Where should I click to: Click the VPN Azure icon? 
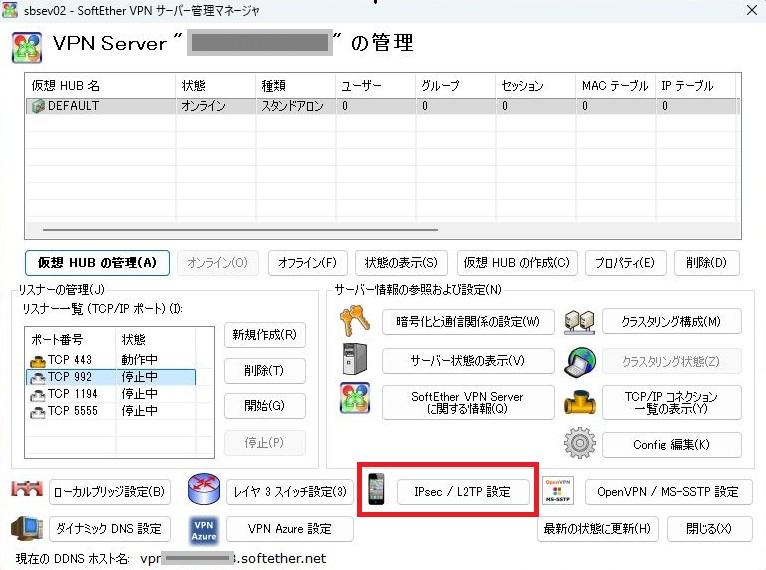pyautogui.click(x=204, y=530)
